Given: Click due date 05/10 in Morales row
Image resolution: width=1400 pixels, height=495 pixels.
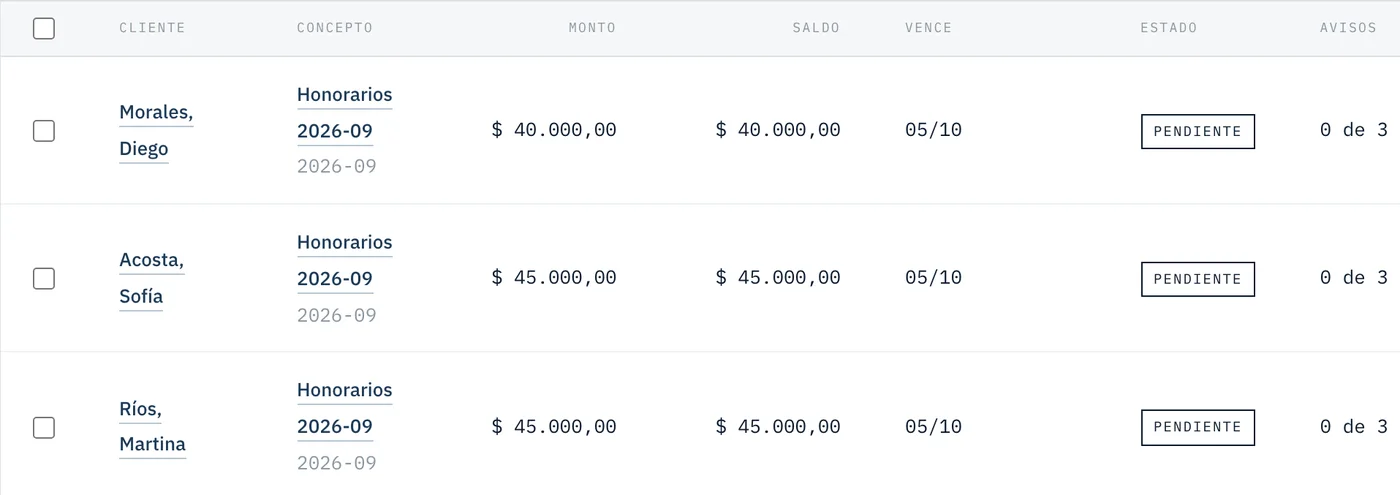Looking at the screenshot, I should tap(933, 130).
